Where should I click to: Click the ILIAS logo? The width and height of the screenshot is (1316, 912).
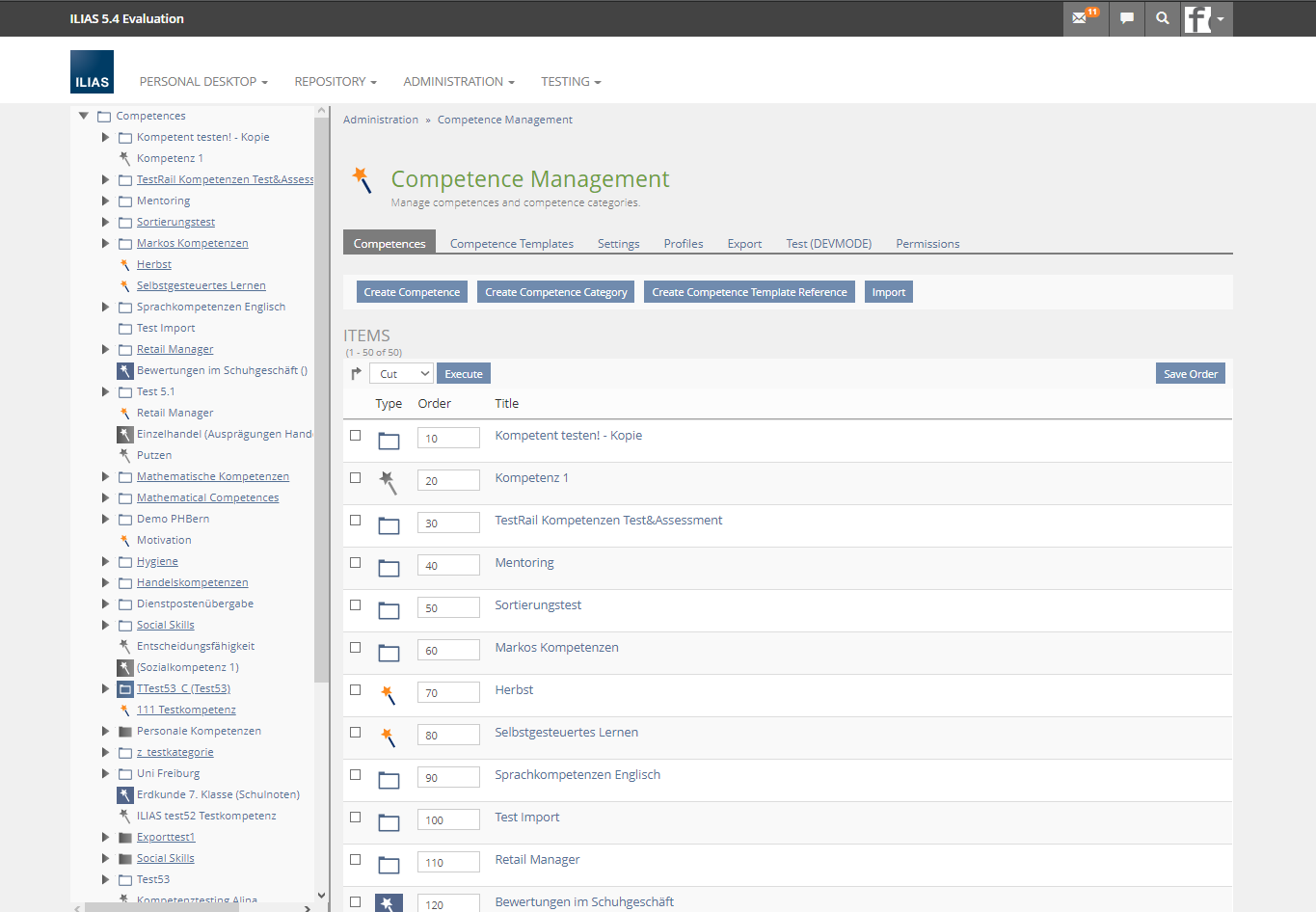coord(92,72)
